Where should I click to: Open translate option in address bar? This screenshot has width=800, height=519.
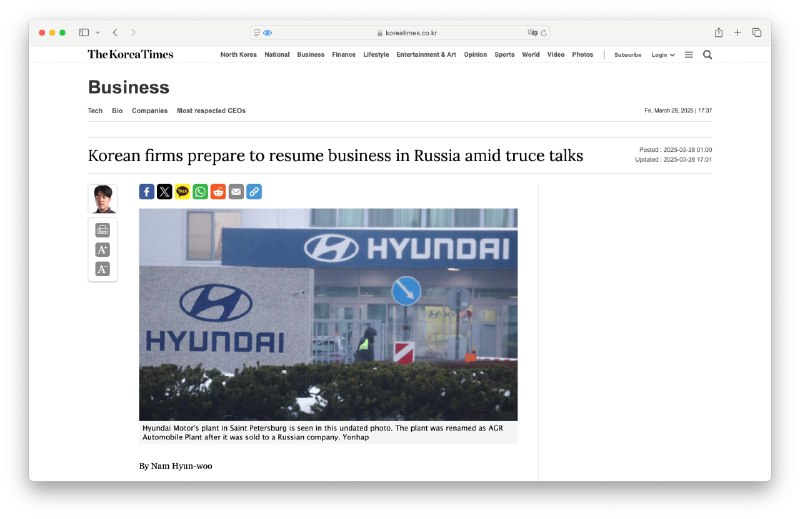(x=532, y=33)
